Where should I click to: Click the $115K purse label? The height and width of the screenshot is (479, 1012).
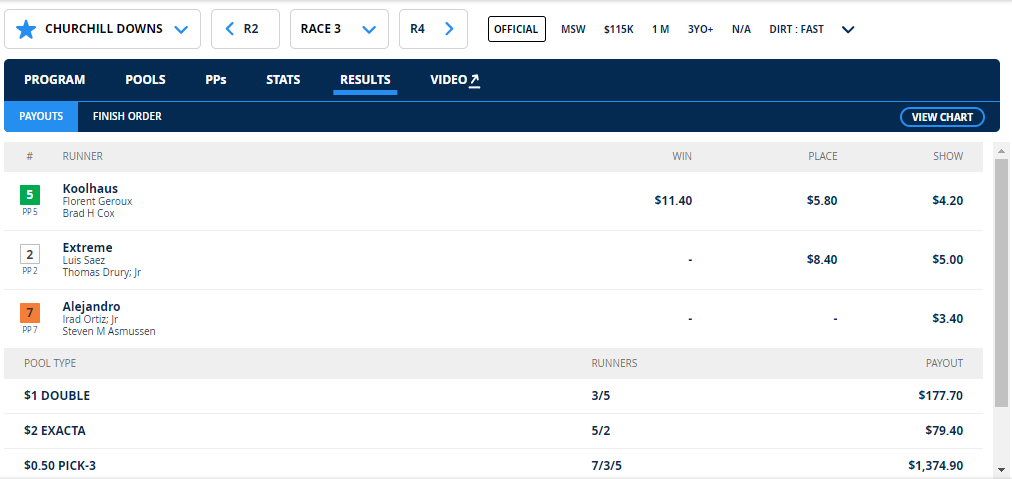619,29
